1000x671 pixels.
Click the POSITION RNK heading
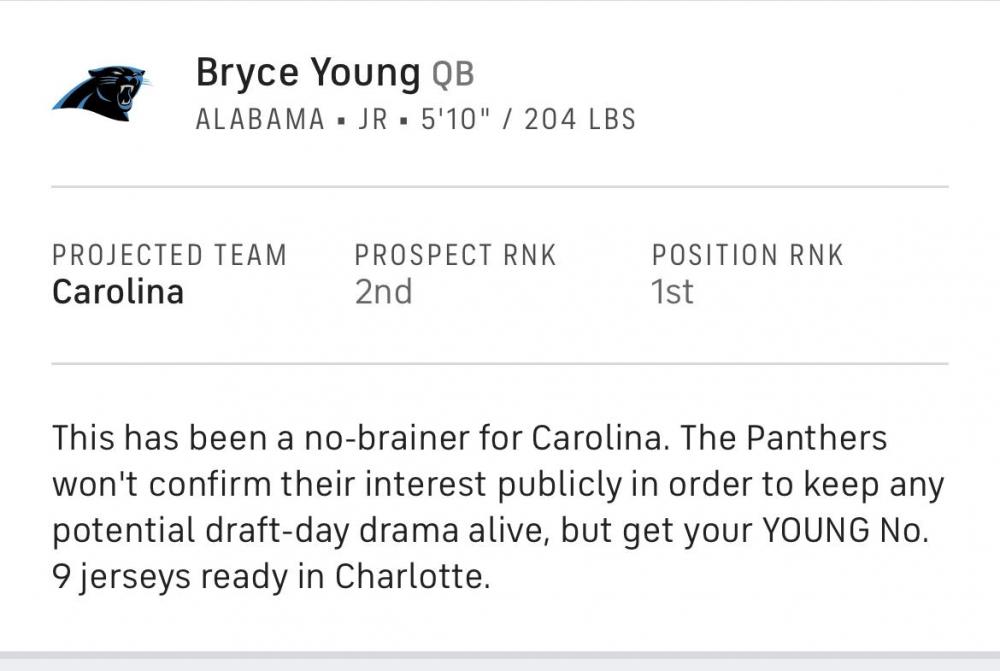(747, 256)
